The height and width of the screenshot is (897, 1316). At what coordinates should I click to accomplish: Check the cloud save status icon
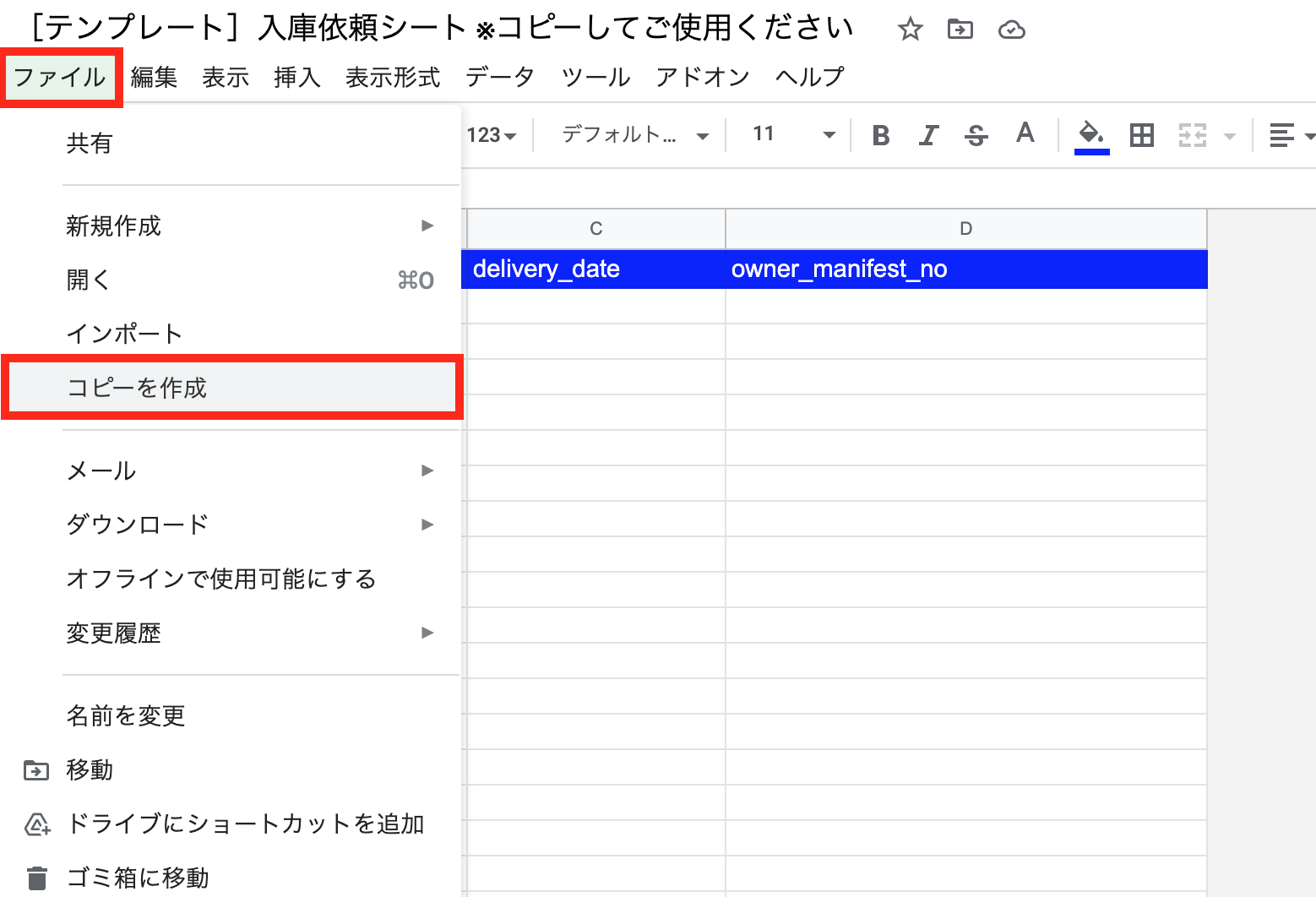[x=1011, y=30]
